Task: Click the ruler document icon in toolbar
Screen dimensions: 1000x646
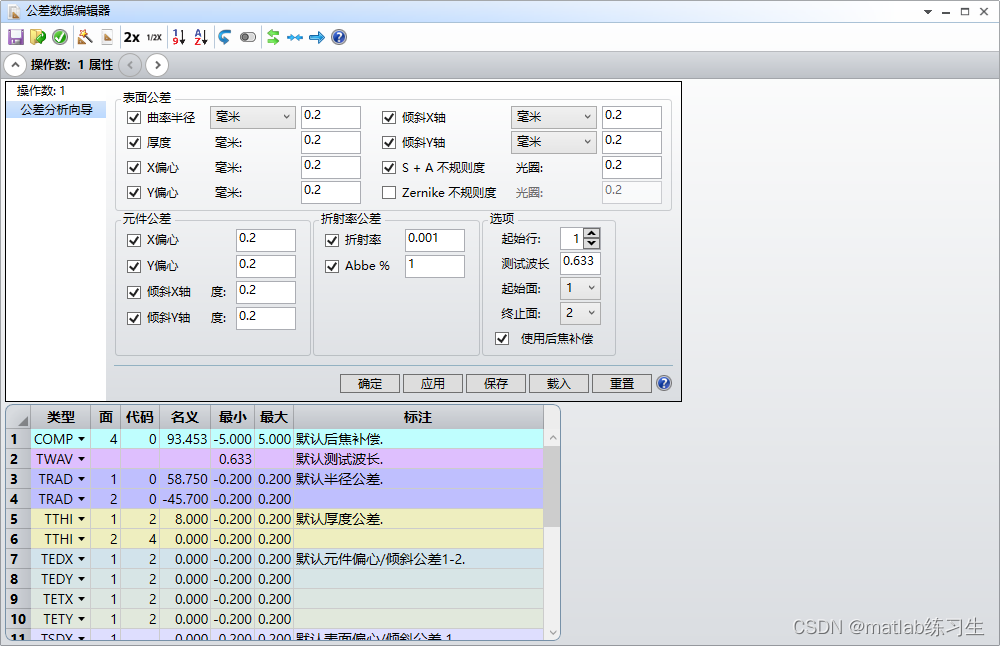Action: 107,37
